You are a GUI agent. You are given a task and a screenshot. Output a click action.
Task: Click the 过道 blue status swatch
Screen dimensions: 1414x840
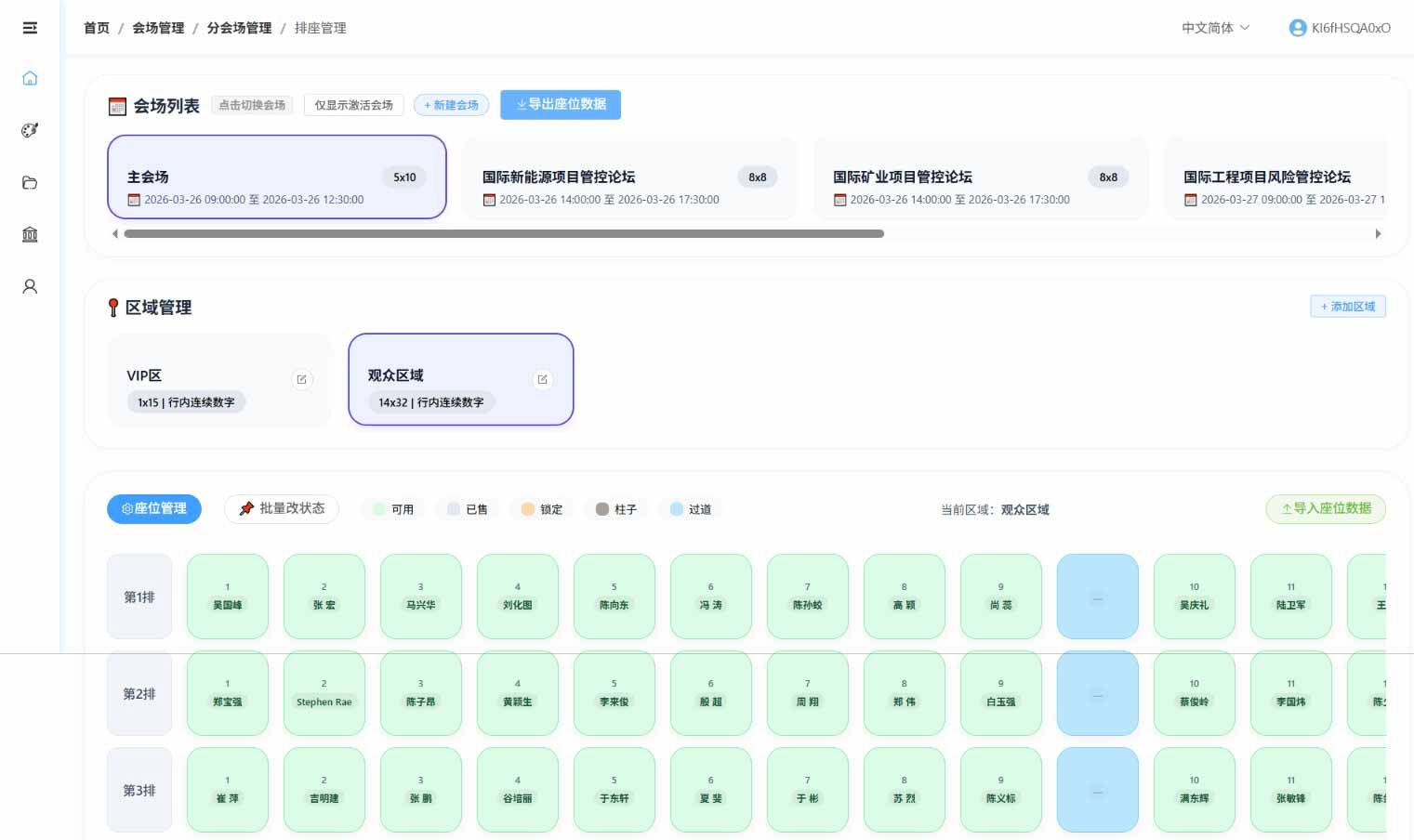[x=677, y=509]
